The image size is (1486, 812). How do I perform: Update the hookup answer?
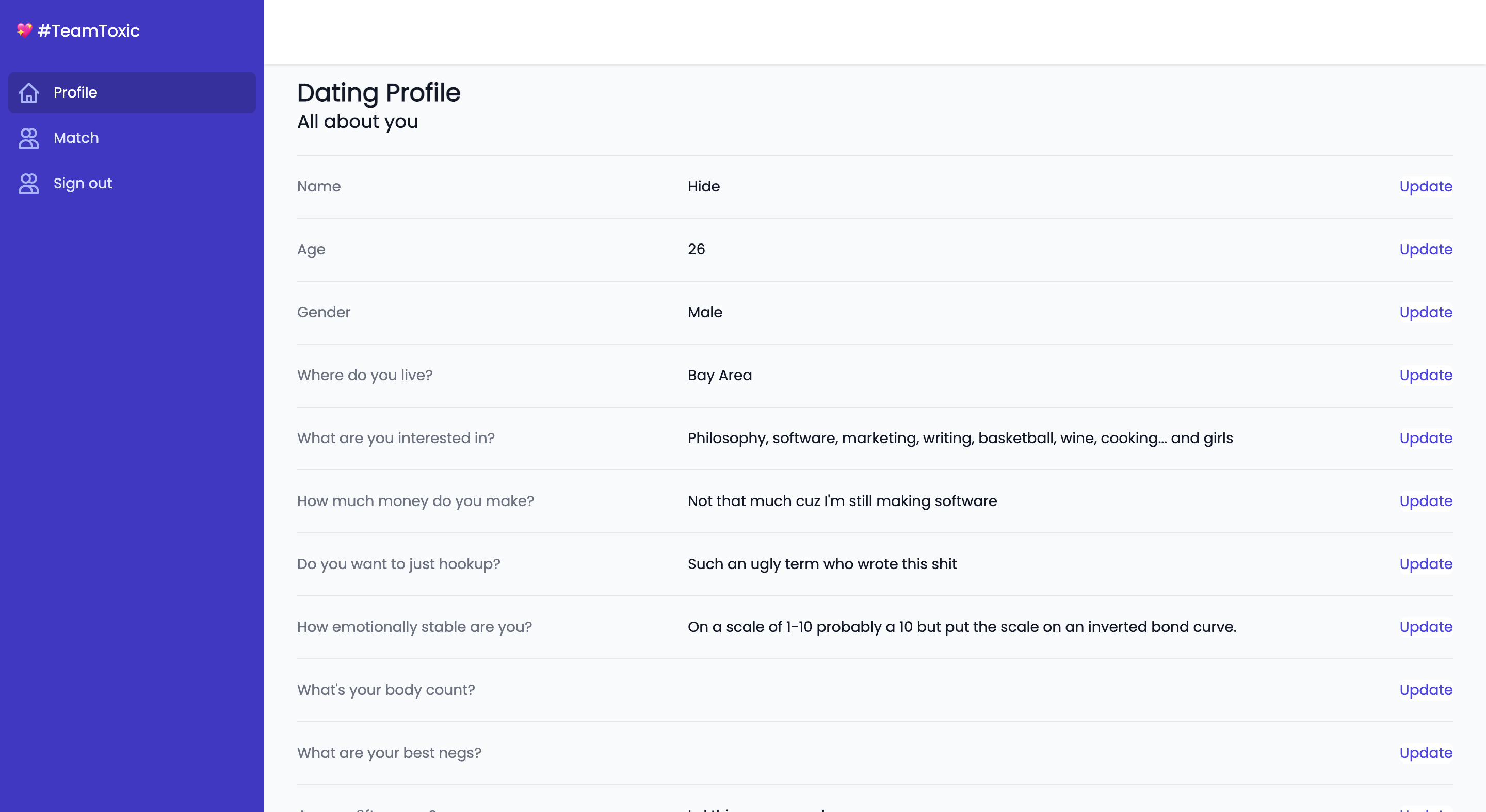pos(1426,563)
